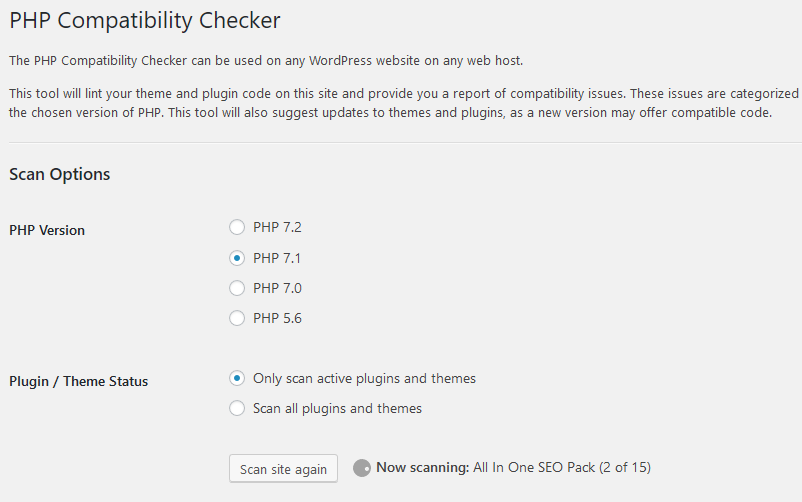Click 'All In One SEO Pack' plugin name
The height and width of the screenshot is (502, 802).
click(x=534, y=467)
